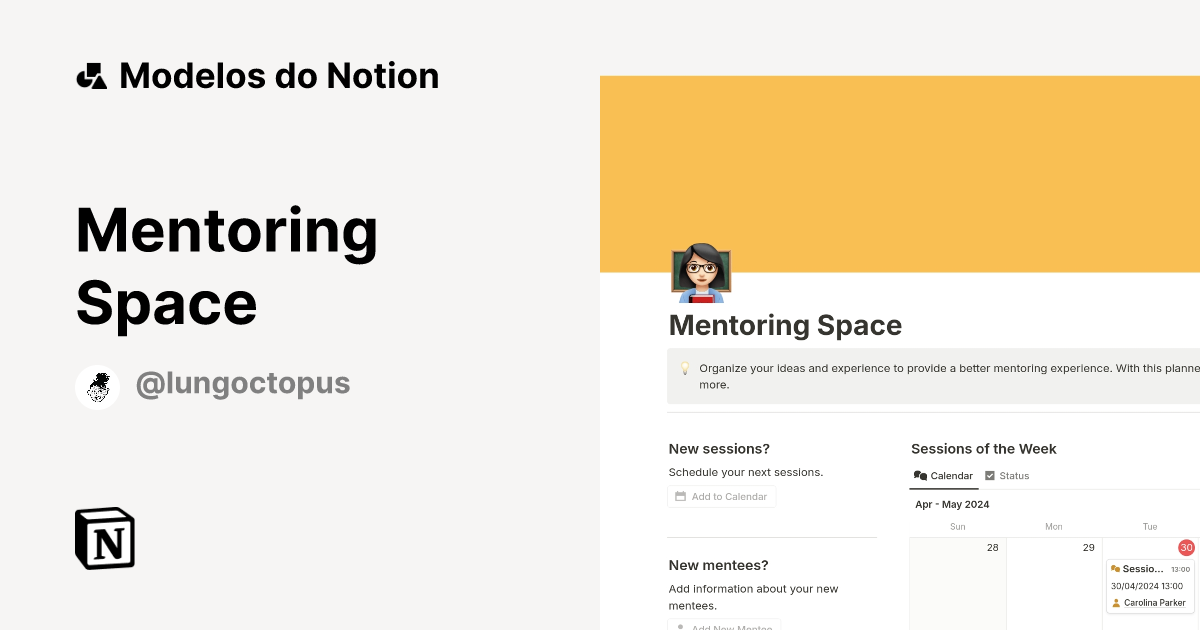The height and width of the screenshot is (630, 1200).
Task: Click the Apr - May 2024 heading
Action: coord(952,504)
